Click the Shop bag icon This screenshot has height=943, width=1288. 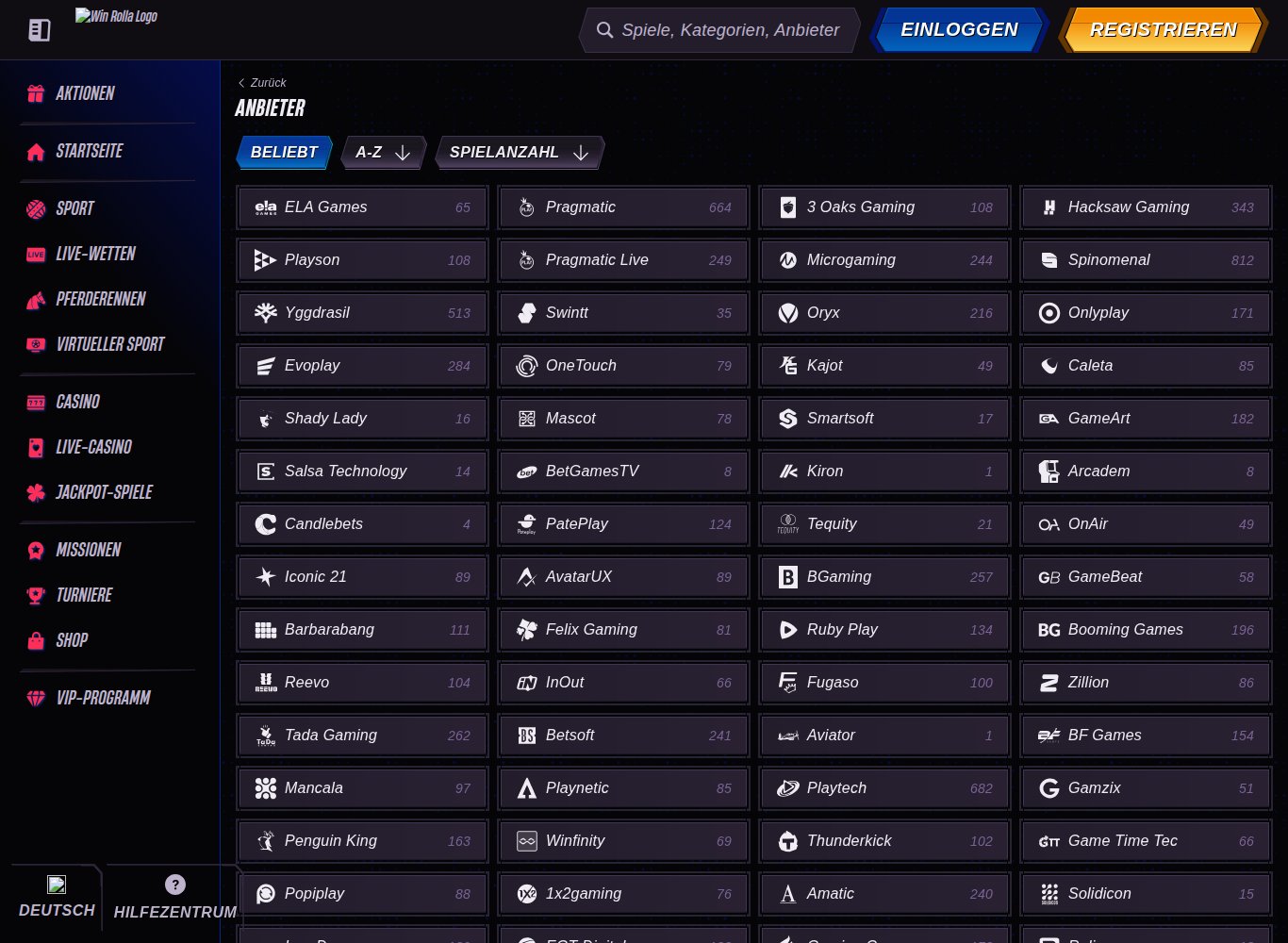pos(36,641)
